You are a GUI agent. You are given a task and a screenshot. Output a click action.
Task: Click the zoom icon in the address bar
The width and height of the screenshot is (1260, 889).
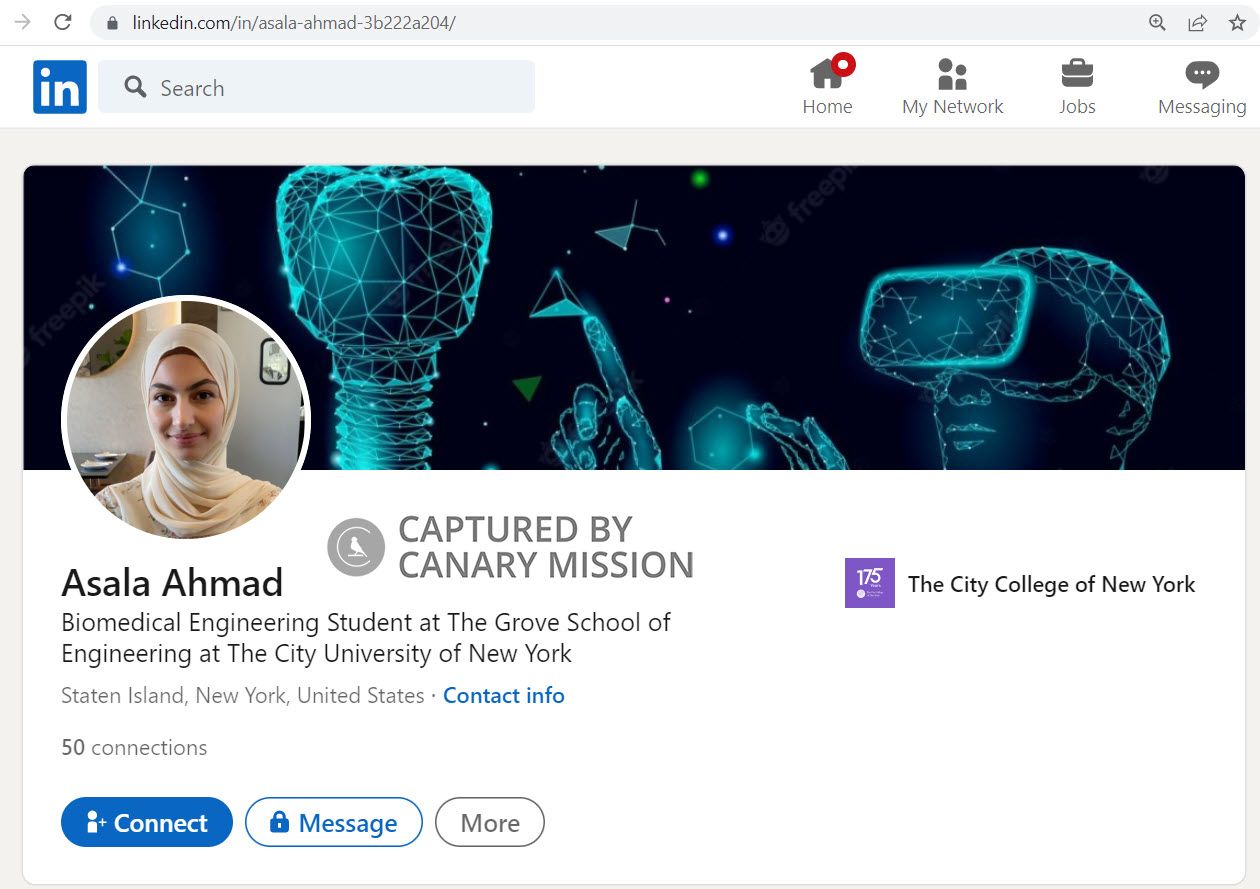(1157, 21)
